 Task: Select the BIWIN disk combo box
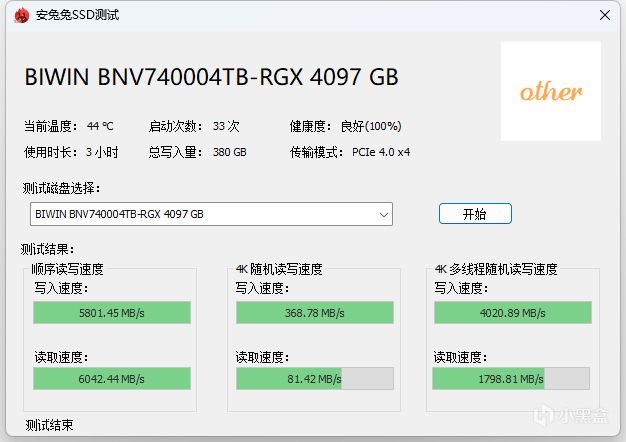tap(200, 214)
